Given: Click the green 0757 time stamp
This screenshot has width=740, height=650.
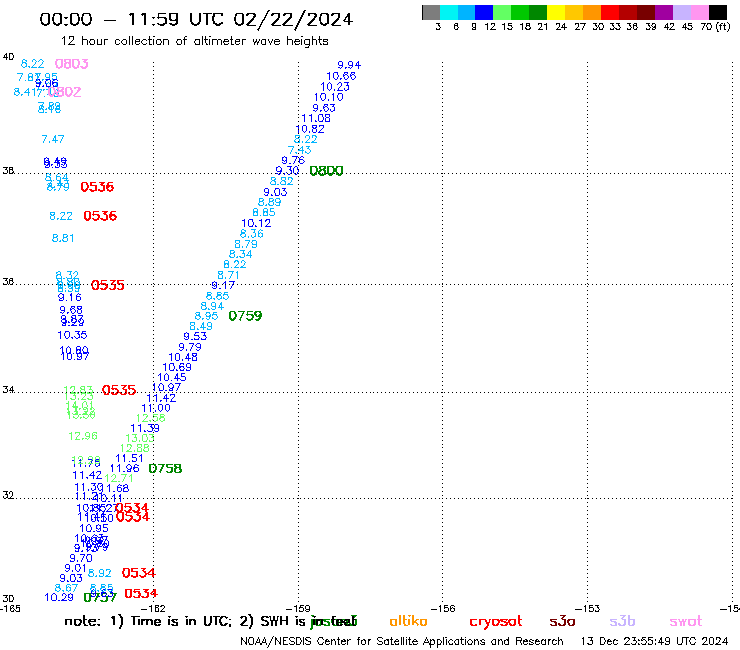Looking at the screenshot, I should tap(100, 598).
